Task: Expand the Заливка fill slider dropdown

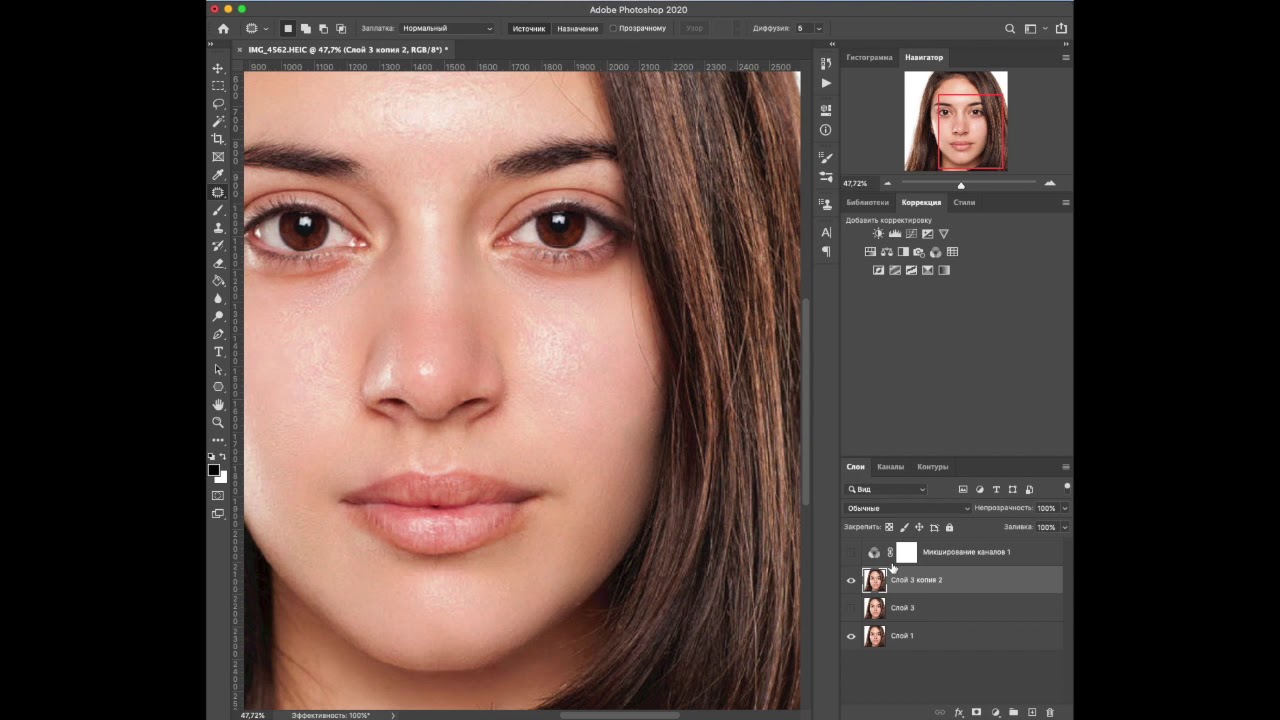Action: 1064,527
